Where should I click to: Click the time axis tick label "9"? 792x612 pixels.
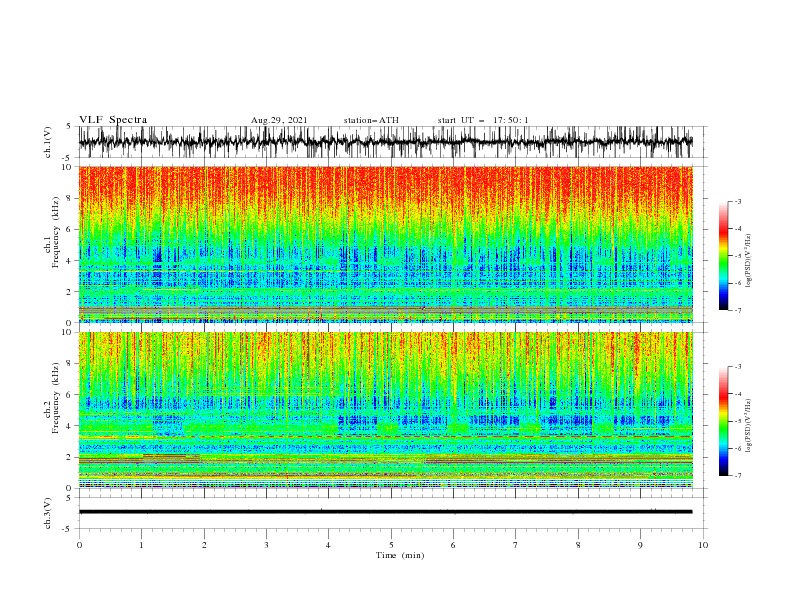click(x=640, y=545)
